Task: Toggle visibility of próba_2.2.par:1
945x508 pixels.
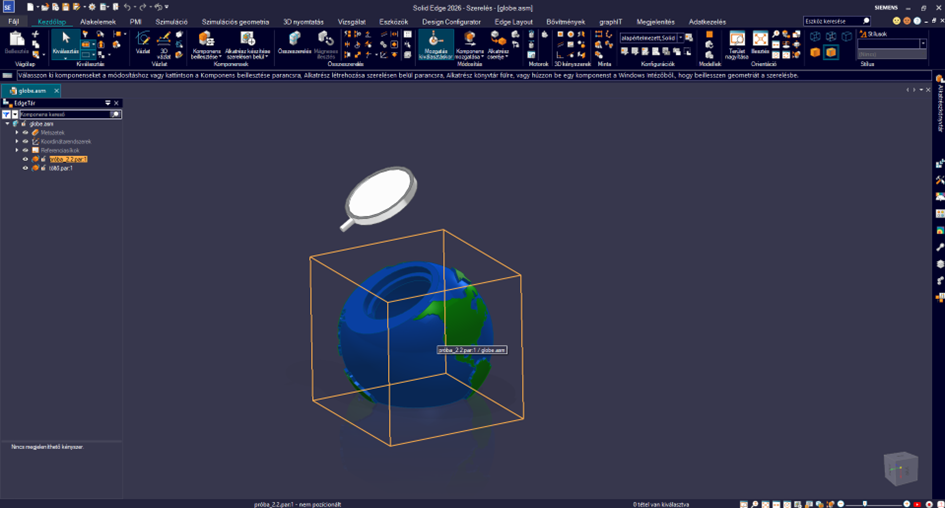Action: coord(26,159)
